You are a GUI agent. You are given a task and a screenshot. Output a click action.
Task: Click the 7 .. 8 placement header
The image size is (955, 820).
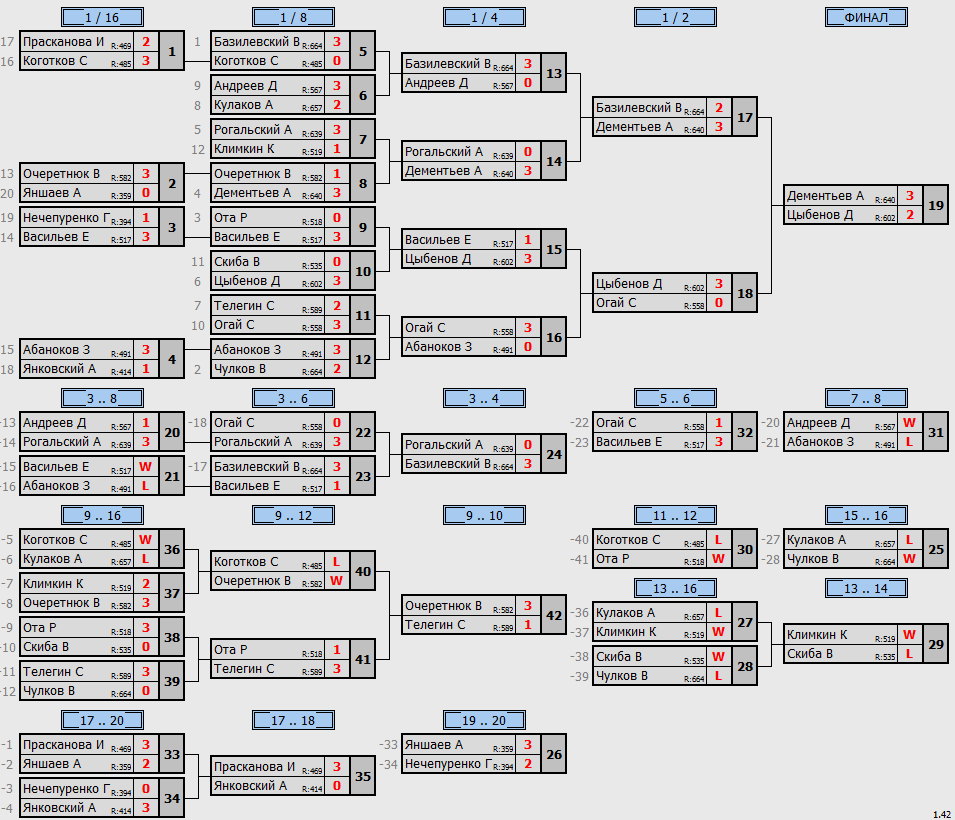[866, 398]
